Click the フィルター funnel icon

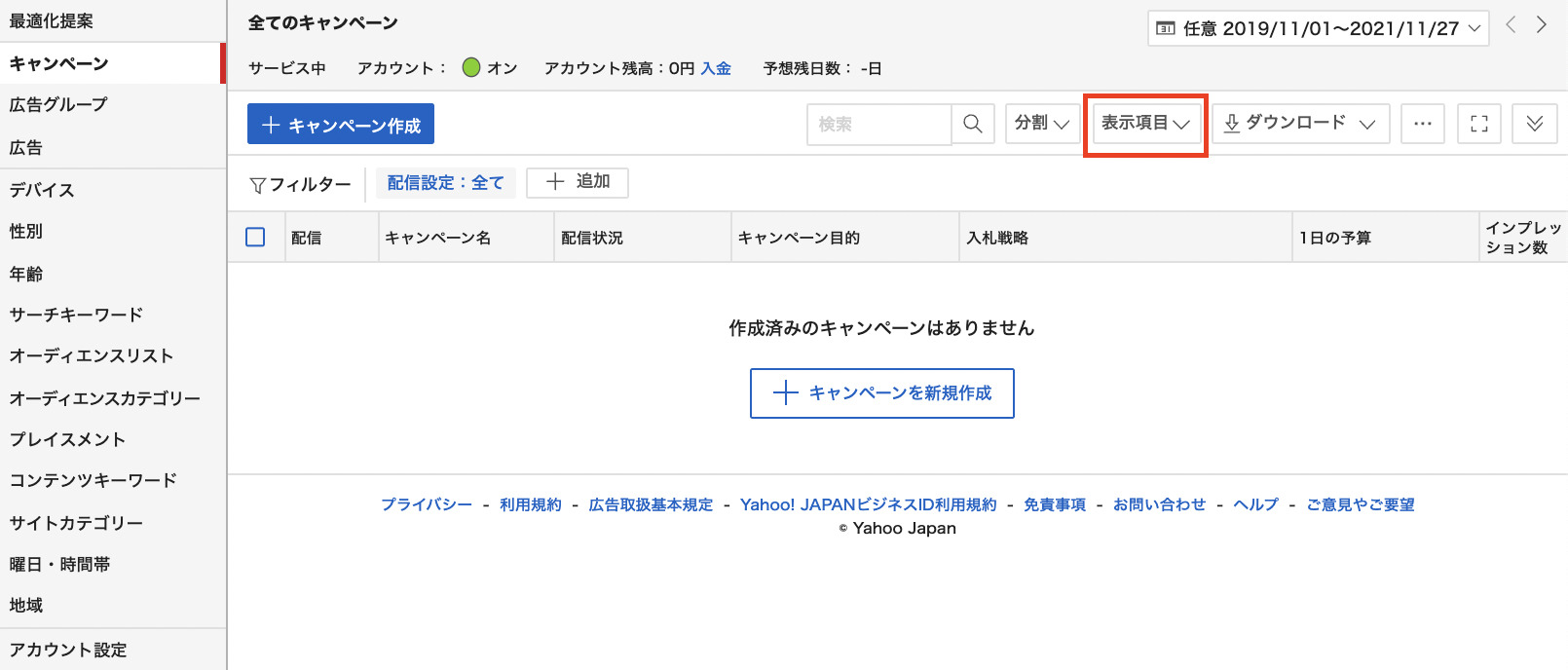258,185
